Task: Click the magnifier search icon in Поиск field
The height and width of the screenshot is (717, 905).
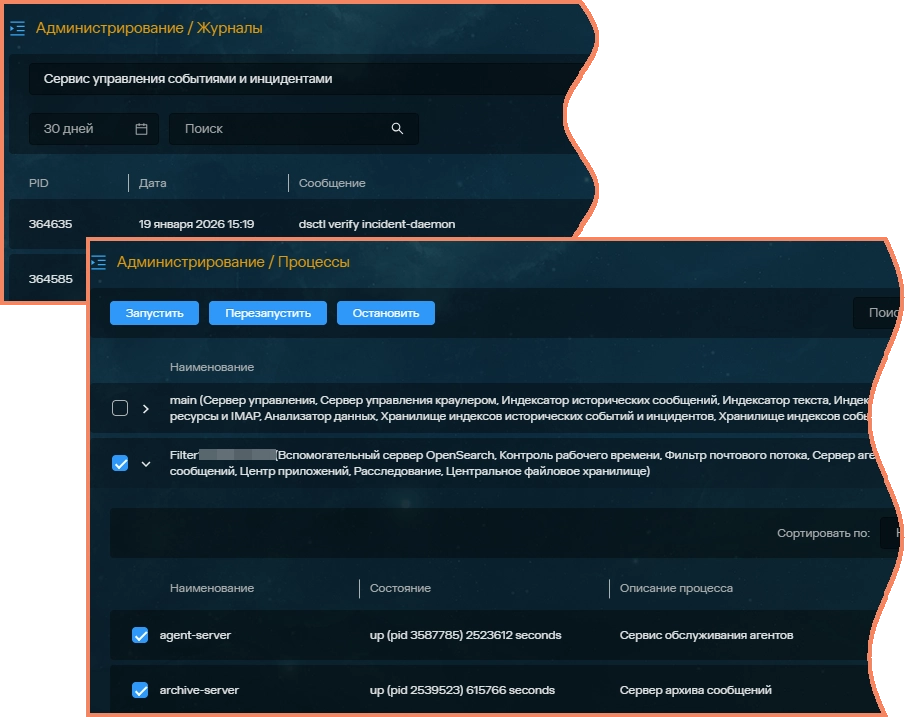Action: pos(397,129)
